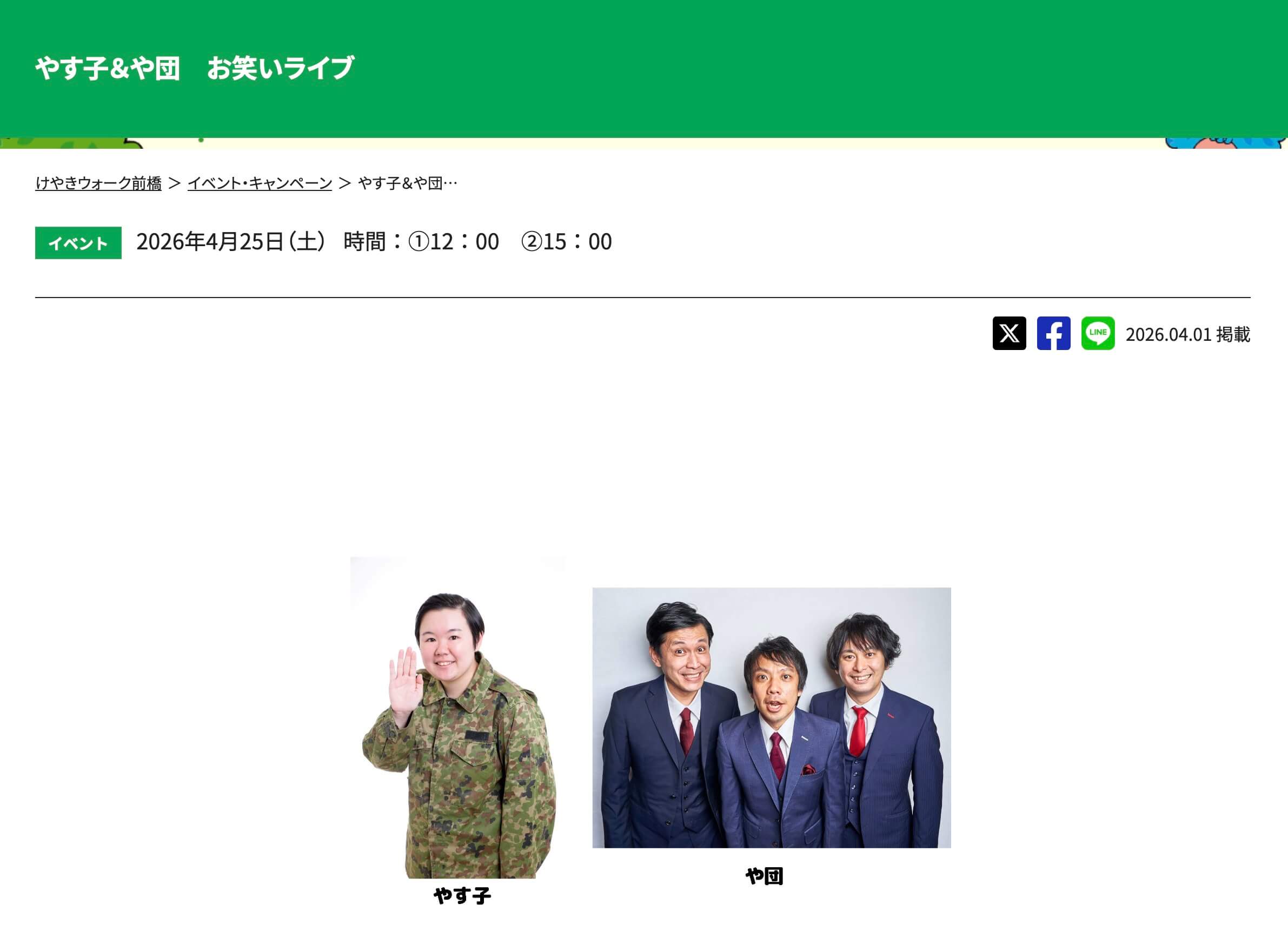Open the けやきウォーク前橋 breadcrumb link
The width and height of the screenshot is (1288, 937).
point(98,183)
